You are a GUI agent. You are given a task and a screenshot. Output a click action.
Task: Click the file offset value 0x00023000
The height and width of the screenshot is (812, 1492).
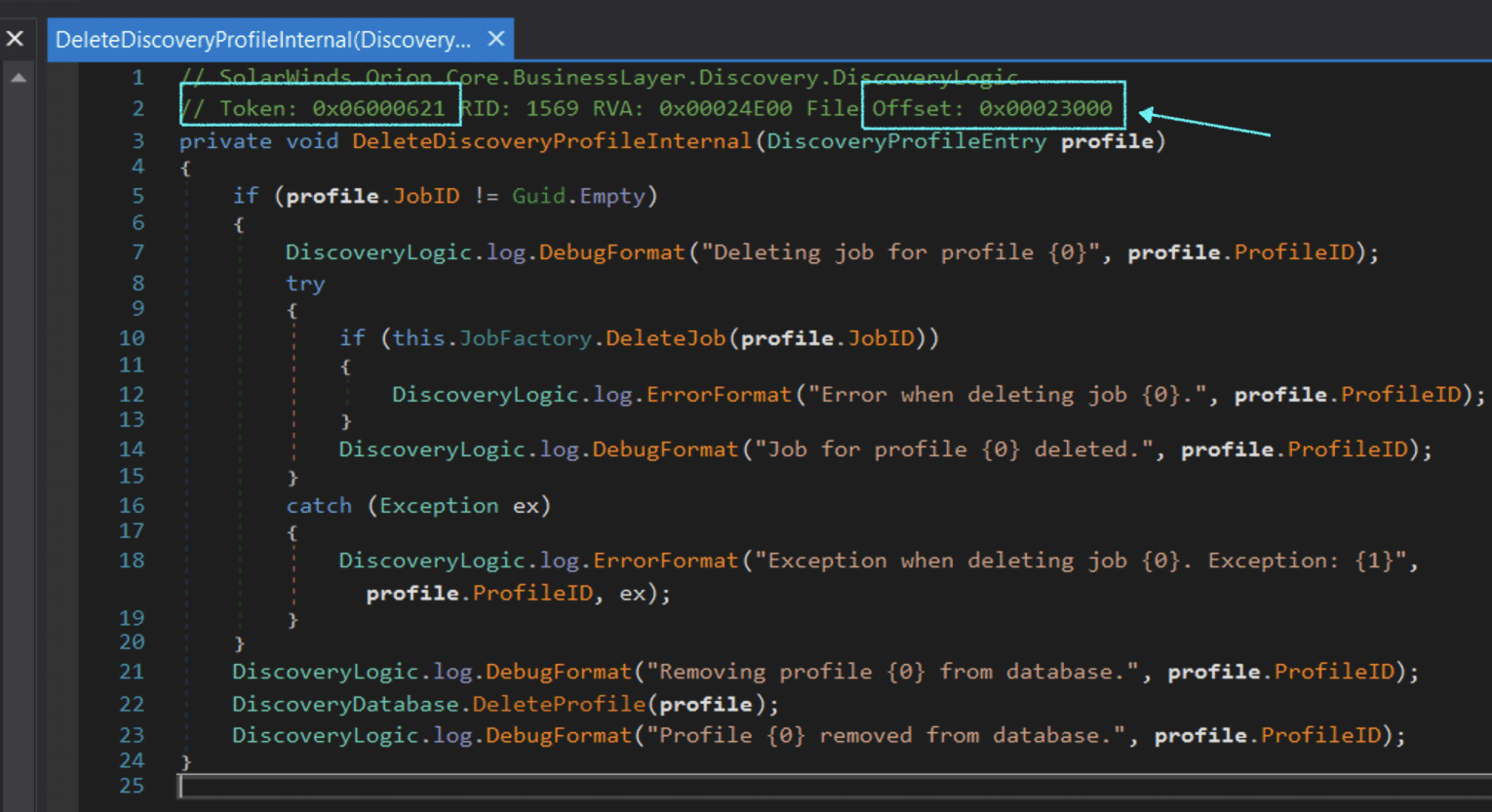click(1045, 108)
